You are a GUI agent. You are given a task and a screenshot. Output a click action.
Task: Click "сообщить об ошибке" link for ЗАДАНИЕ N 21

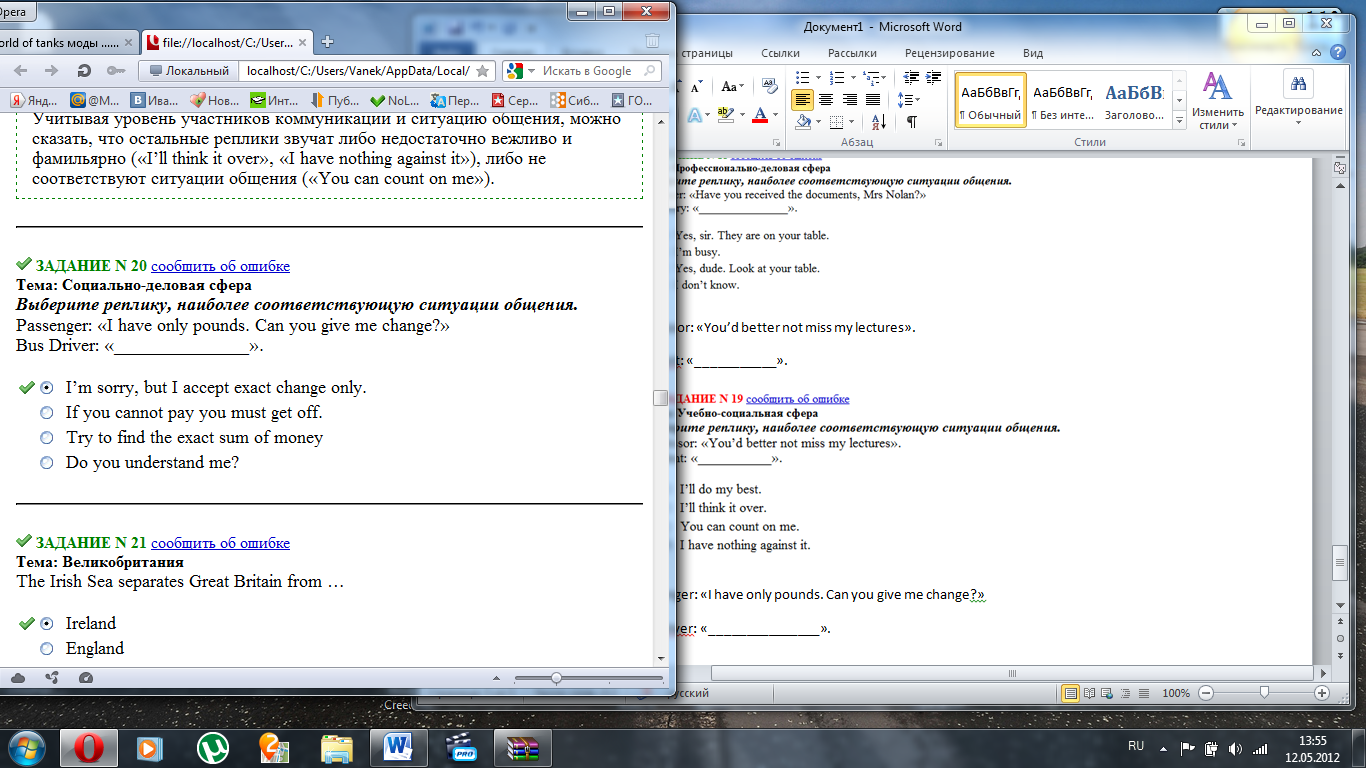220,543
